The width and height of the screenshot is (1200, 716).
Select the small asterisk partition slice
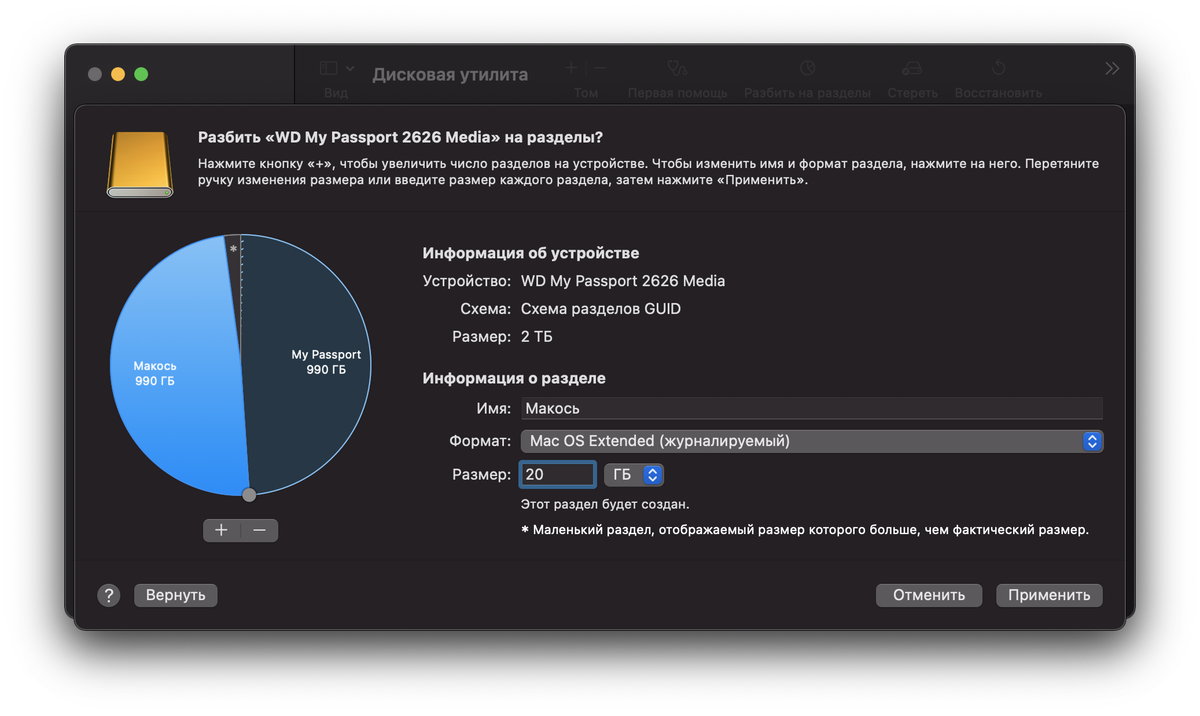pyautogui.click(x=234, y=249)
